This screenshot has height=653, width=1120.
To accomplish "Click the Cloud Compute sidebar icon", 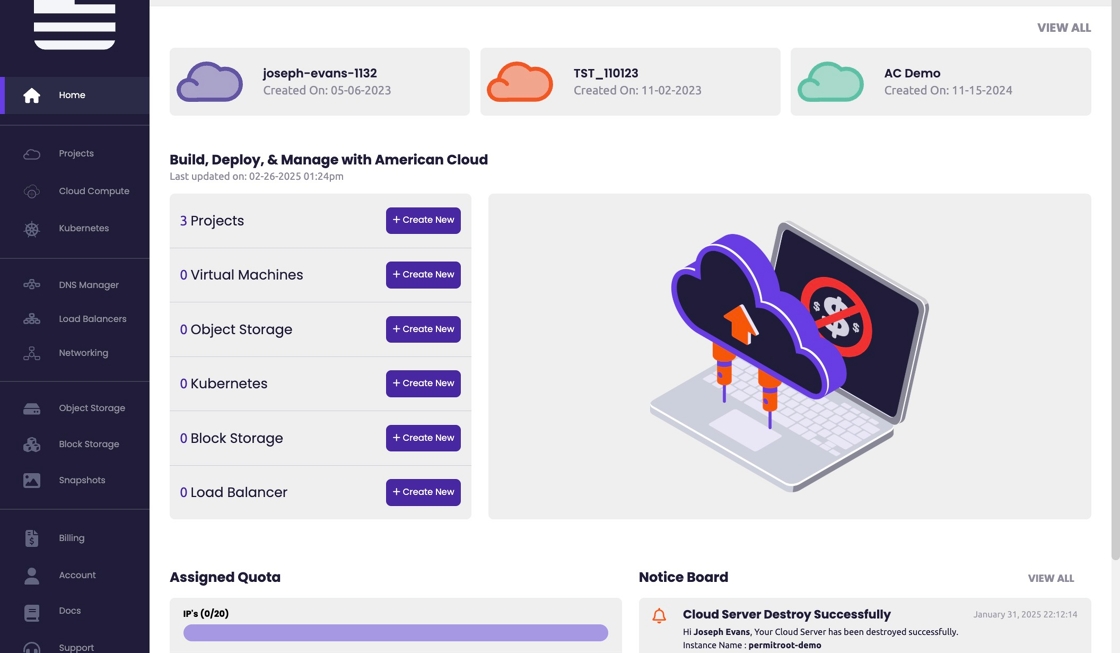I will click(32, 191).
